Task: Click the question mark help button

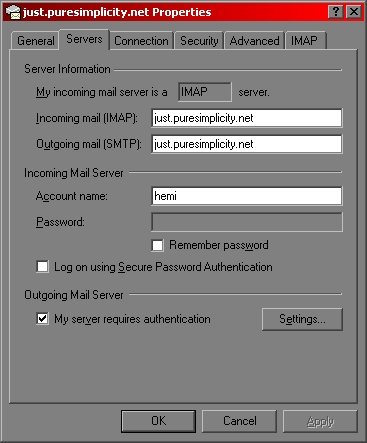Action: 336,12
